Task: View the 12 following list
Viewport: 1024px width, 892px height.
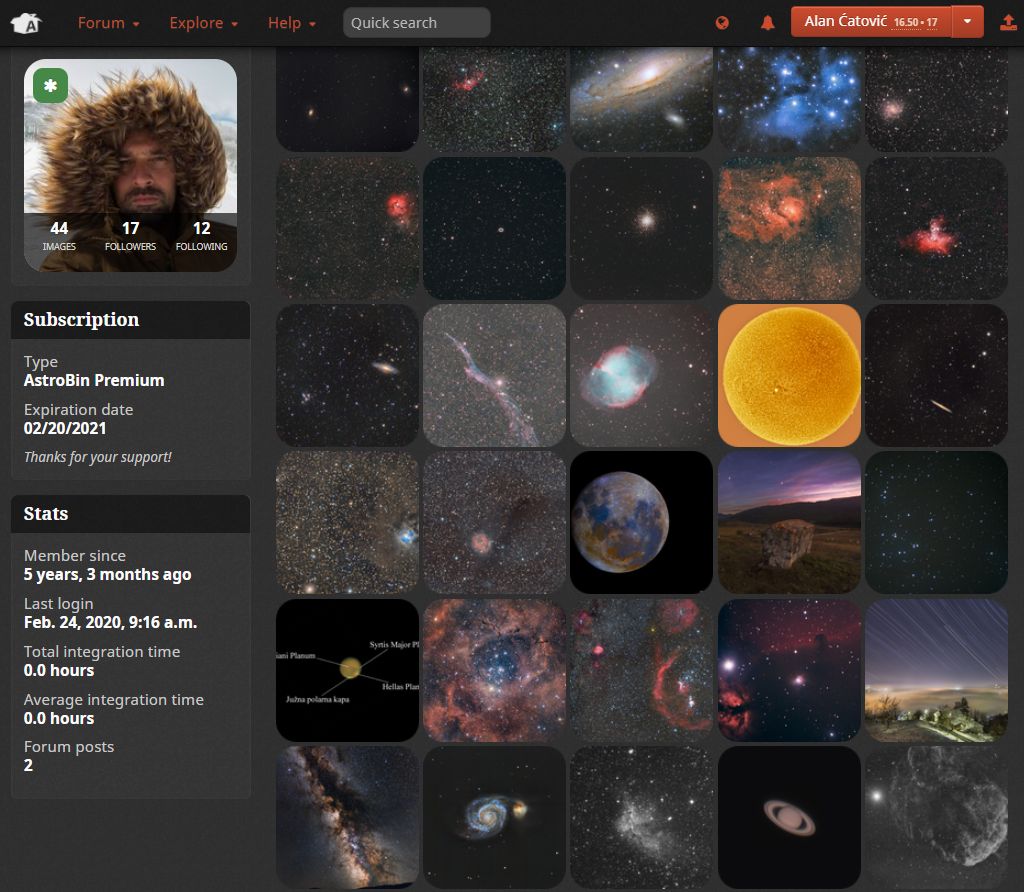Action: [201, 236]
